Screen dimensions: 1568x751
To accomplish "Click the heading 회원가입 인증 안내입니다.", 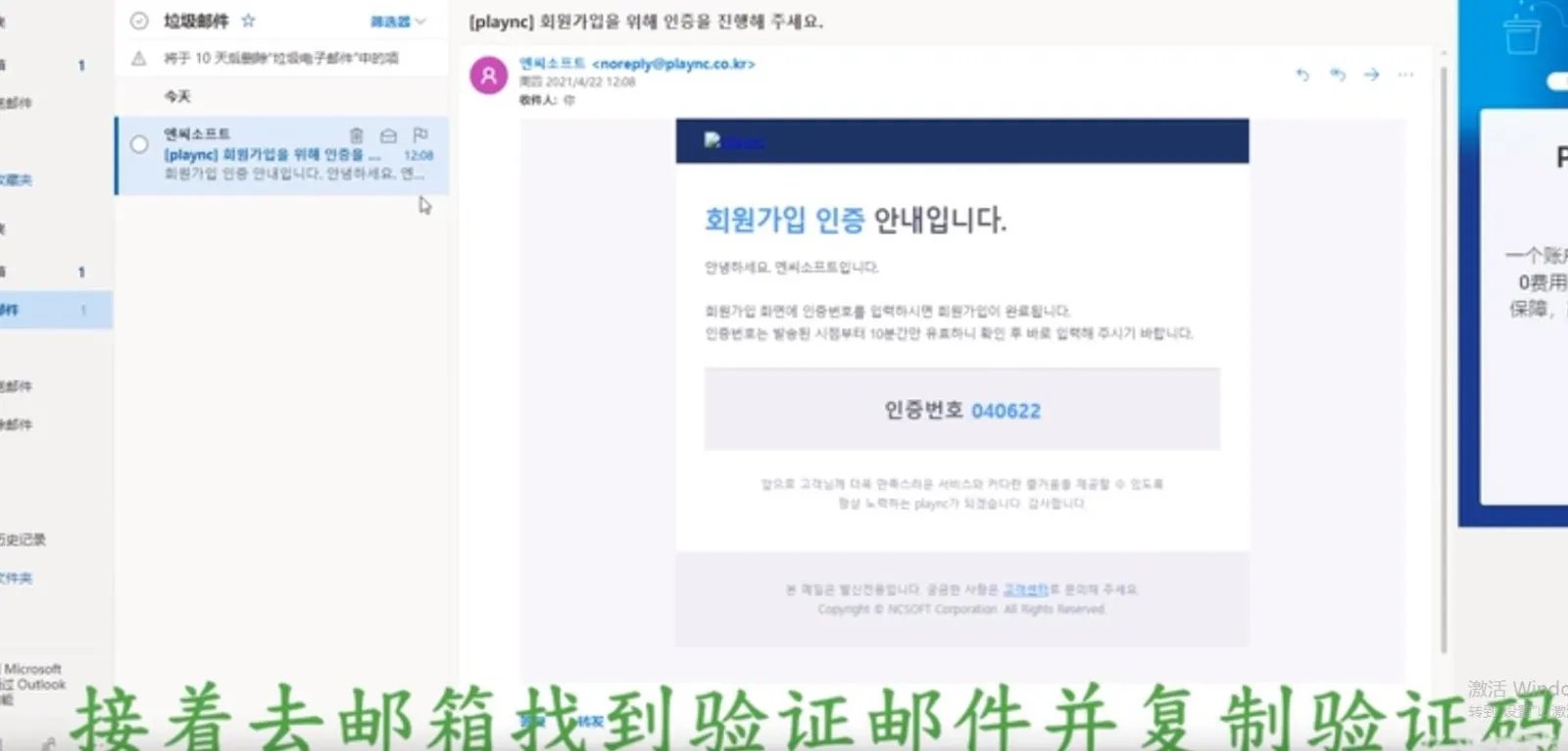I will coord(855,220).
